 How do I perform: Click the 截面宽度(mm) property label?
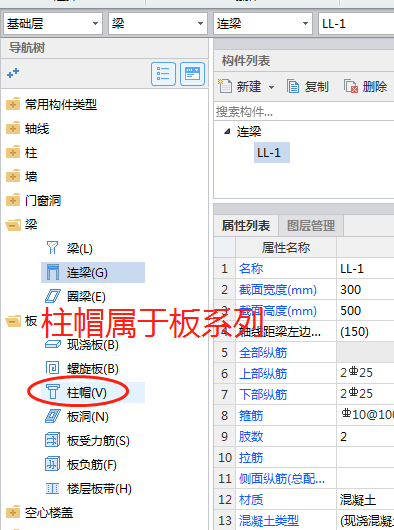278,290
